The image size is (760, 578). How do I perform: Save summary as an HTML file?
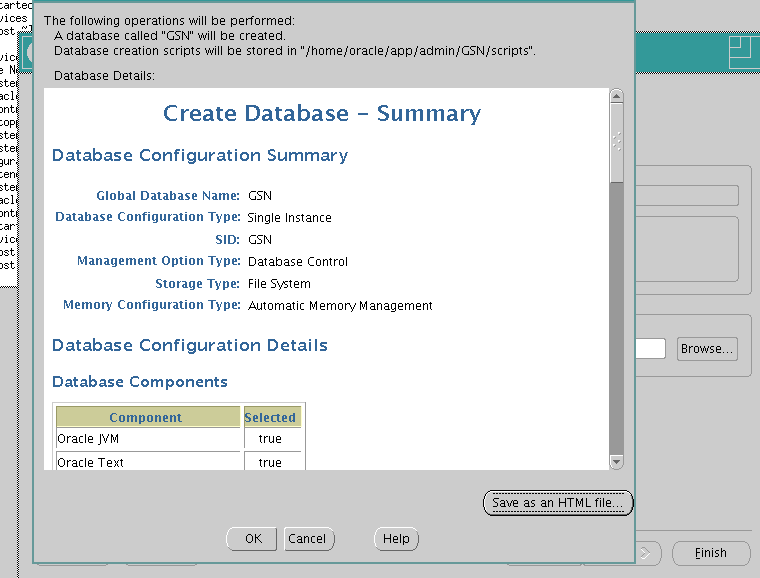(x=558, y=503)
